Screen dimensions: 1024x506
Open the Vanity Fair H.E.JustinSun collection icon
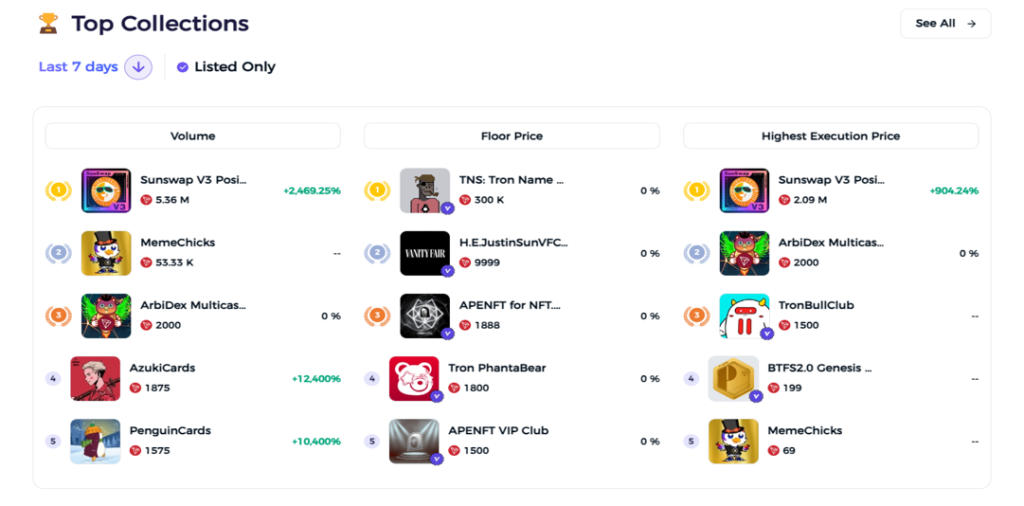click(425, 253)
